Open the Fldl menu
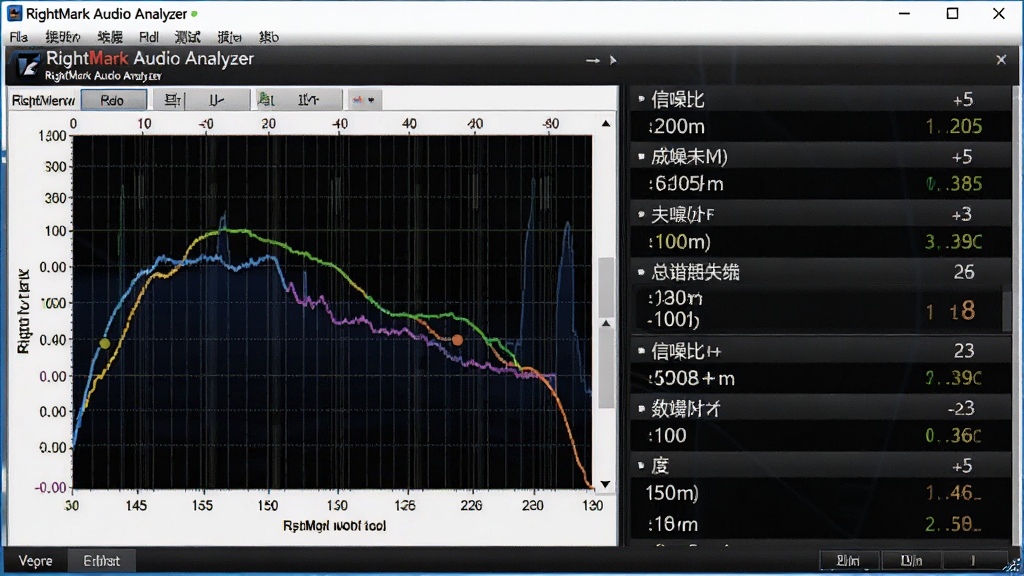Image resolution: width=1024 pixels, height=576 pixels. pos(149,37)
